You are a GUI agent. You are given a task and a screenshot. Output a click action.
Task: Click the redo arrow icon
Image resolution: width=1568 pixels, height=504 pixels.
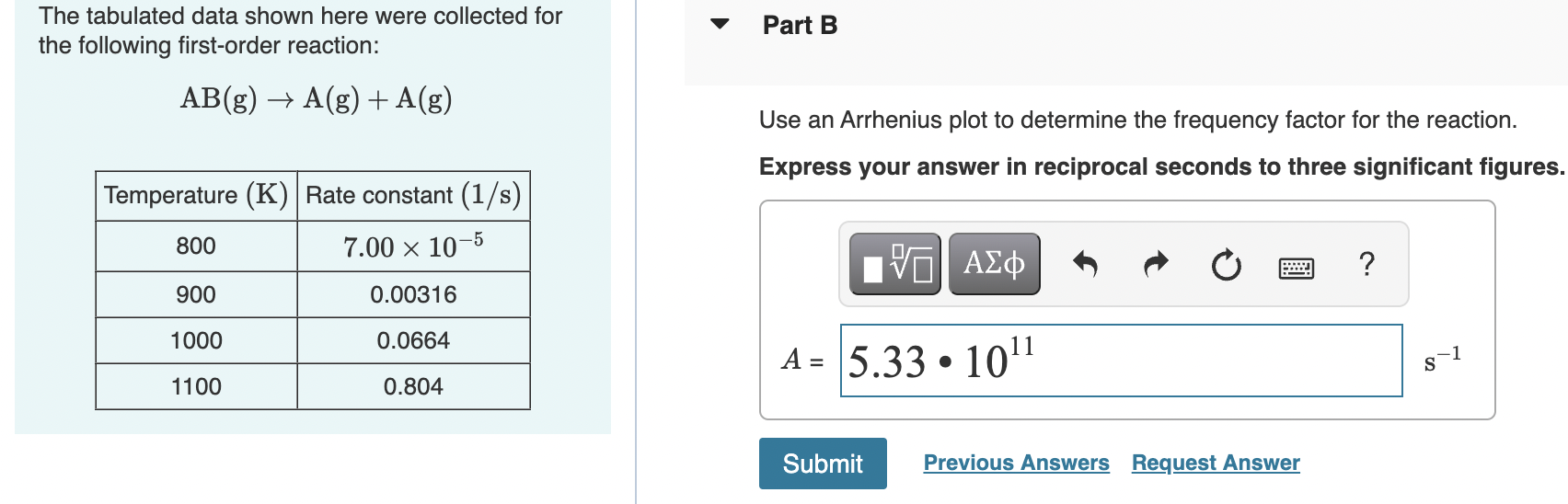pos(1156,265)
